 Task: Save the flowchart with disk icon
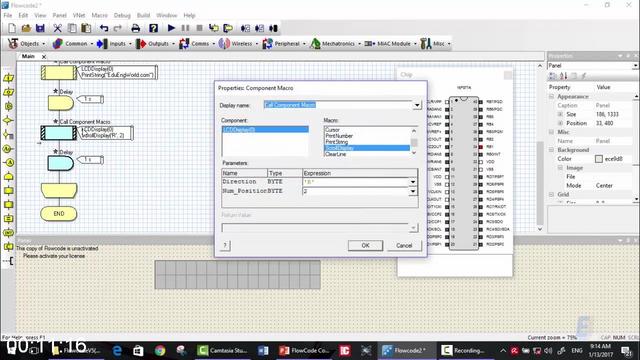pos(40,28)
